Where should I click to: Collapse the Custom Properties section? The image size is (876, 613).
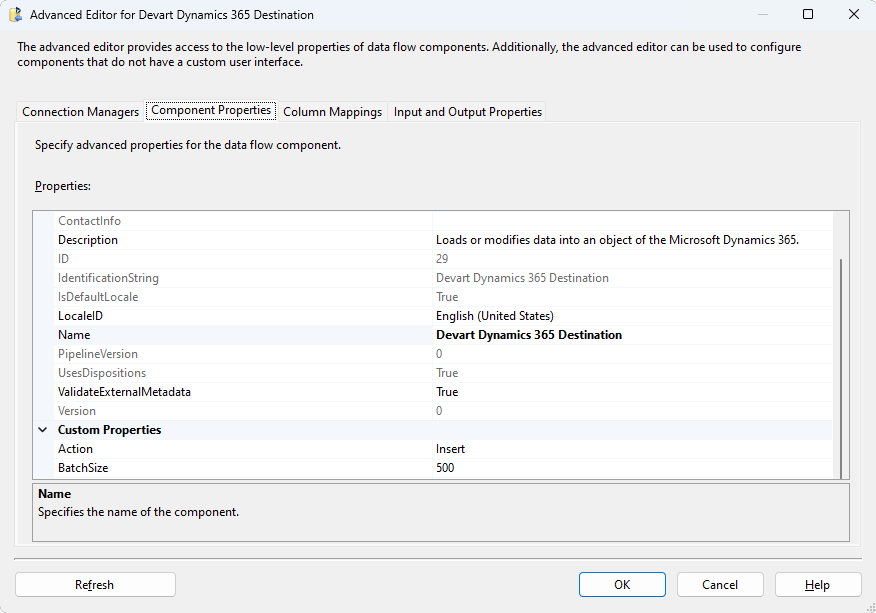click(x=43, y=430)
